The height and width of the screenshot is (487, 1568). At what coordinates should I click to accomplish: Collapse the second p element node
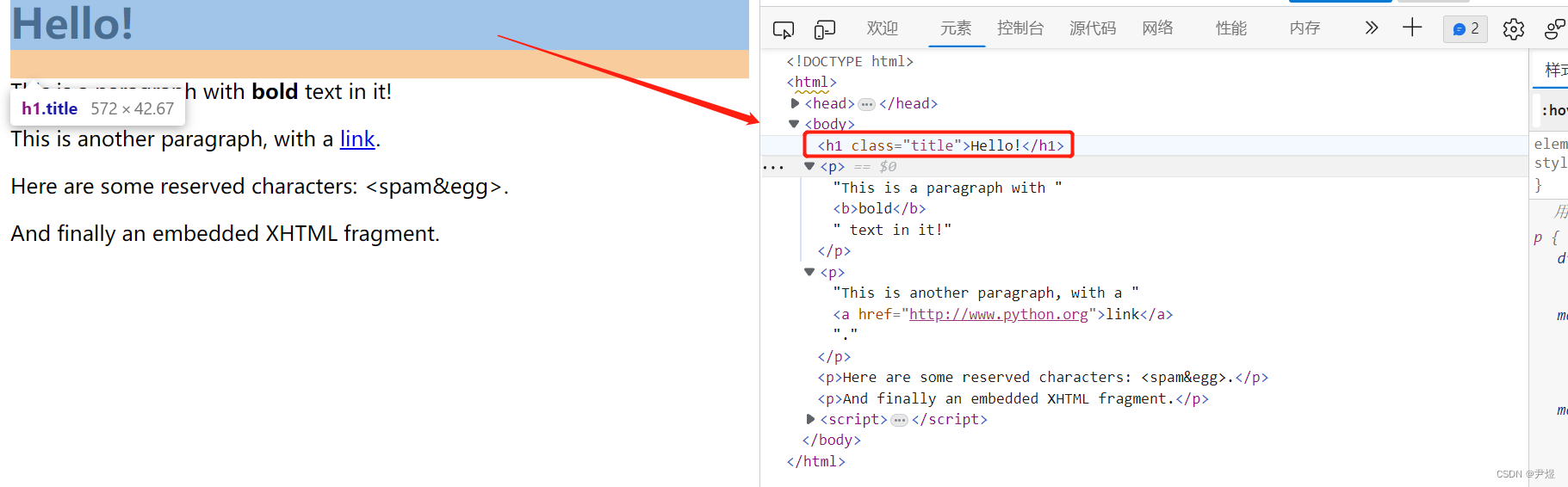coord(809,272)
